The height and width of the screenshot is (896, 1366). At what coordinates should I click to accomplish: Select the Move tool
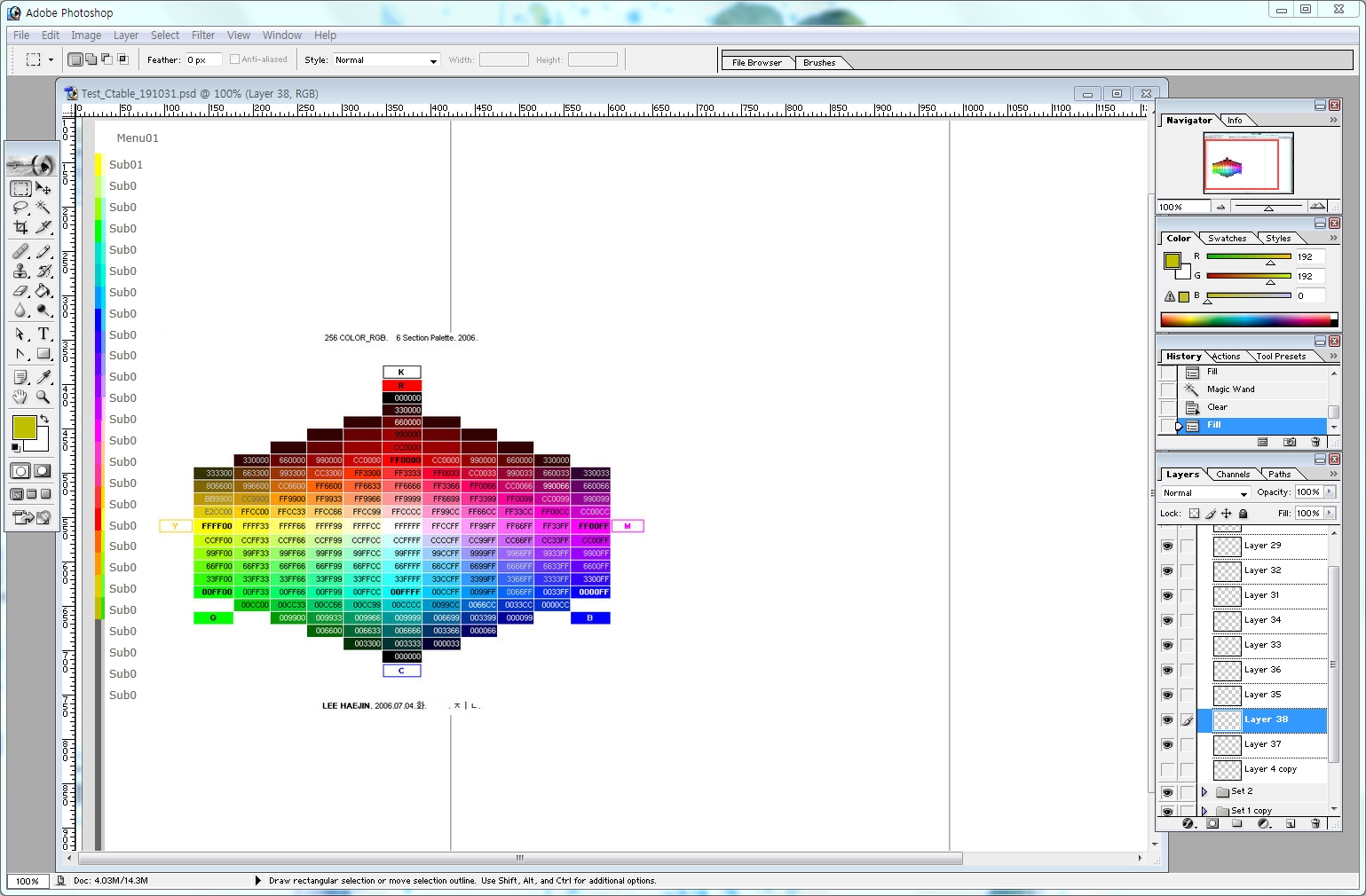[43, 189]
